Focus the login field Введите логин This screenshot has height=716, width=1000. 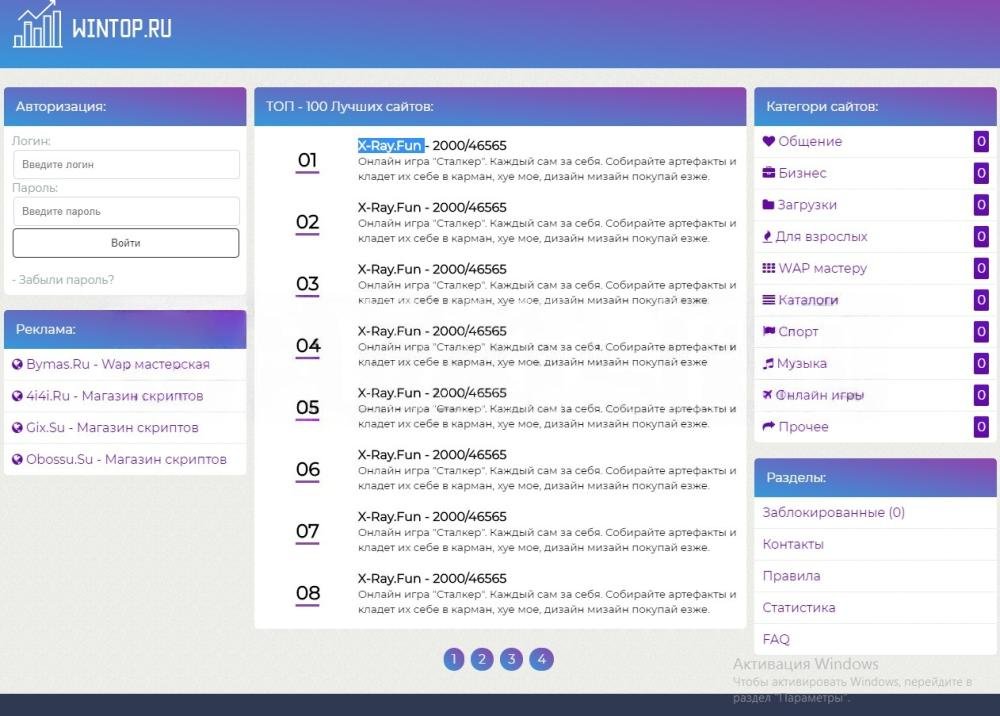point(126,165)
